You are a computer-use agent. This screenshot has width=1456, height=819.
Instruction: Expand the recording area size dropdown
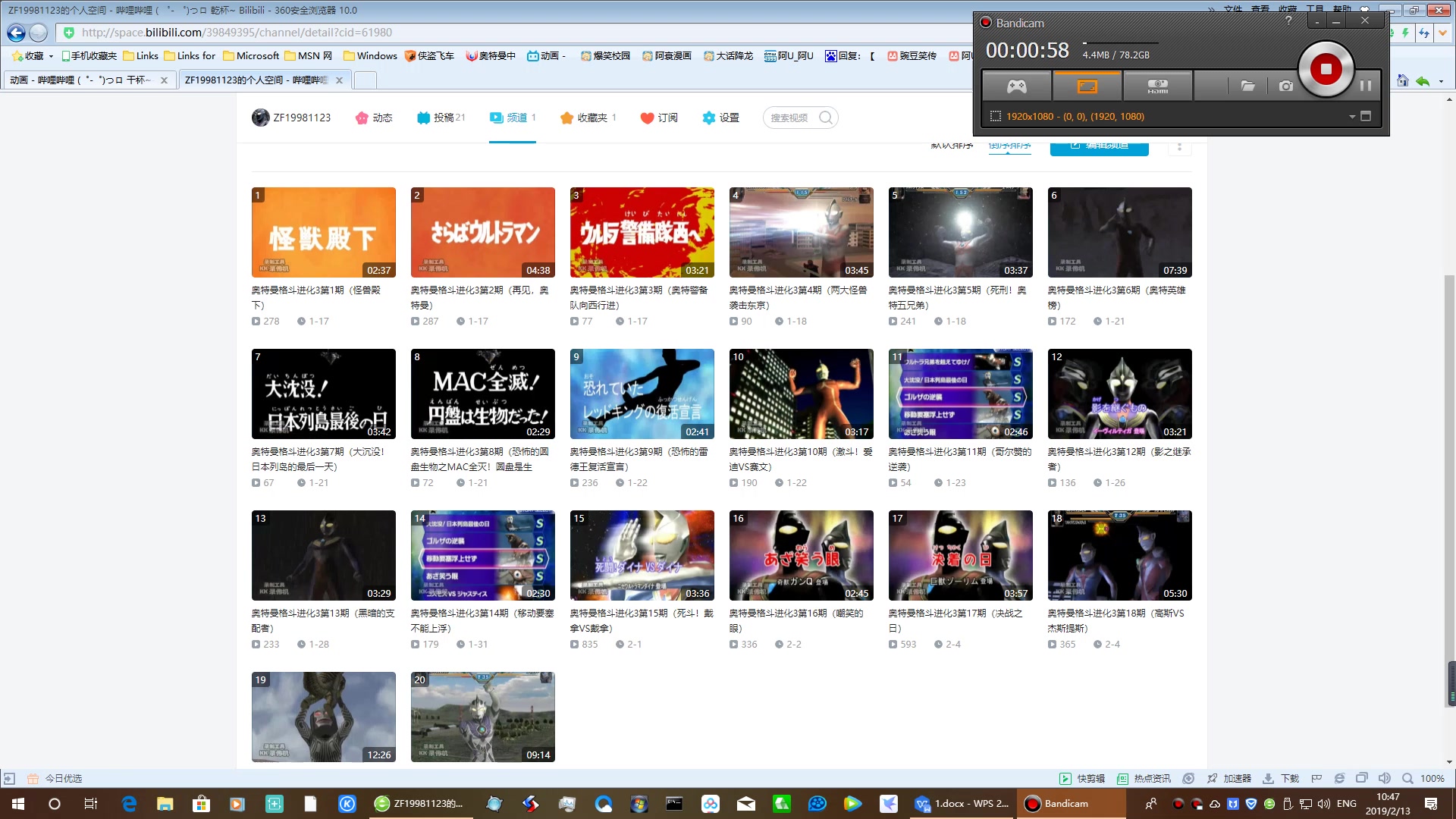point(1351,117)
